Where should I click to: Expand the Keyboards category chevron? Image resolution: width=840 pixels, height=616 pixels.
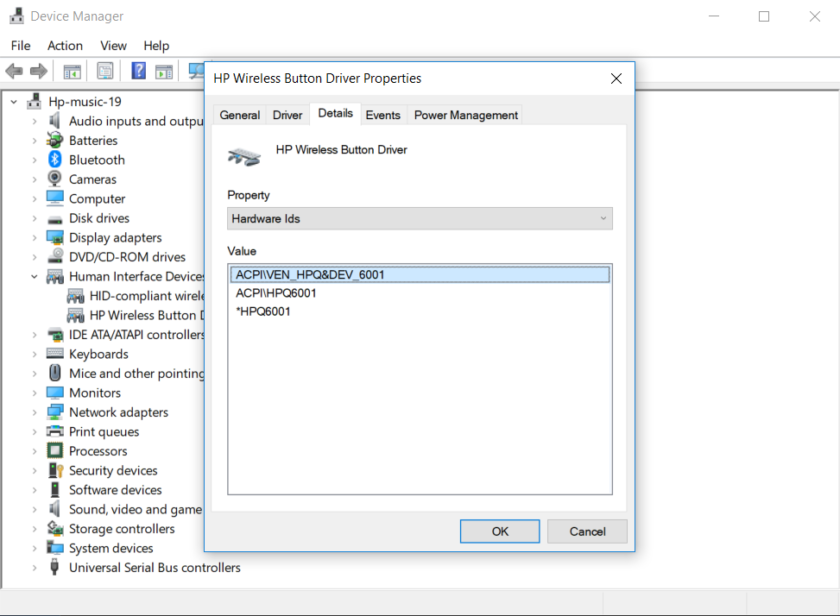[x=34, y=354]
